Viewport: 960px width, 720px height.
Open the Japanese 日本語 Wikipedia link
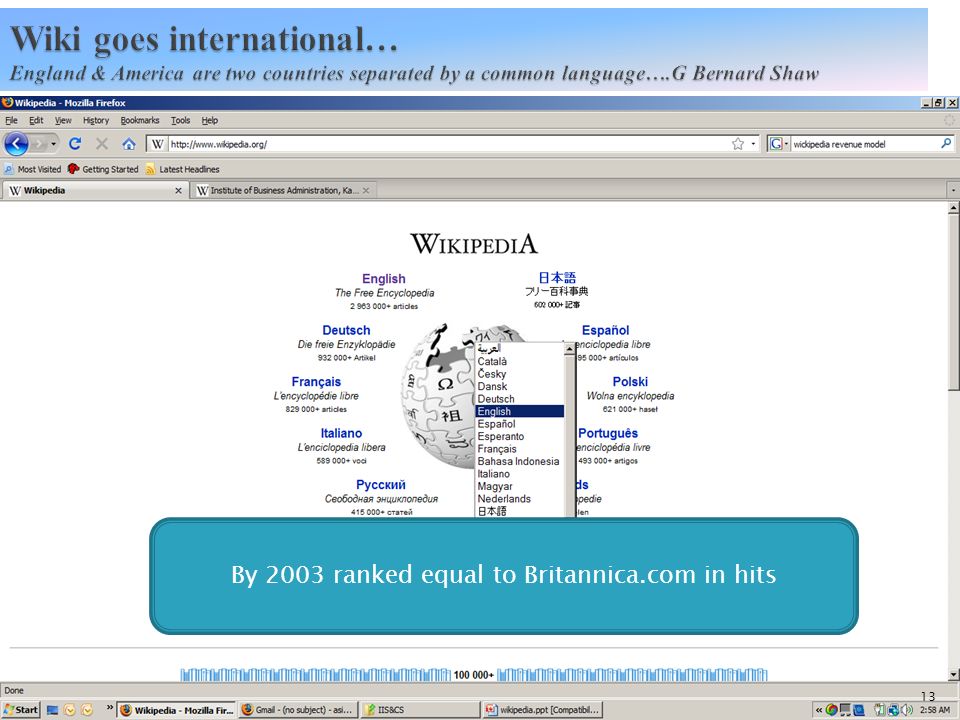coord(557,277)
